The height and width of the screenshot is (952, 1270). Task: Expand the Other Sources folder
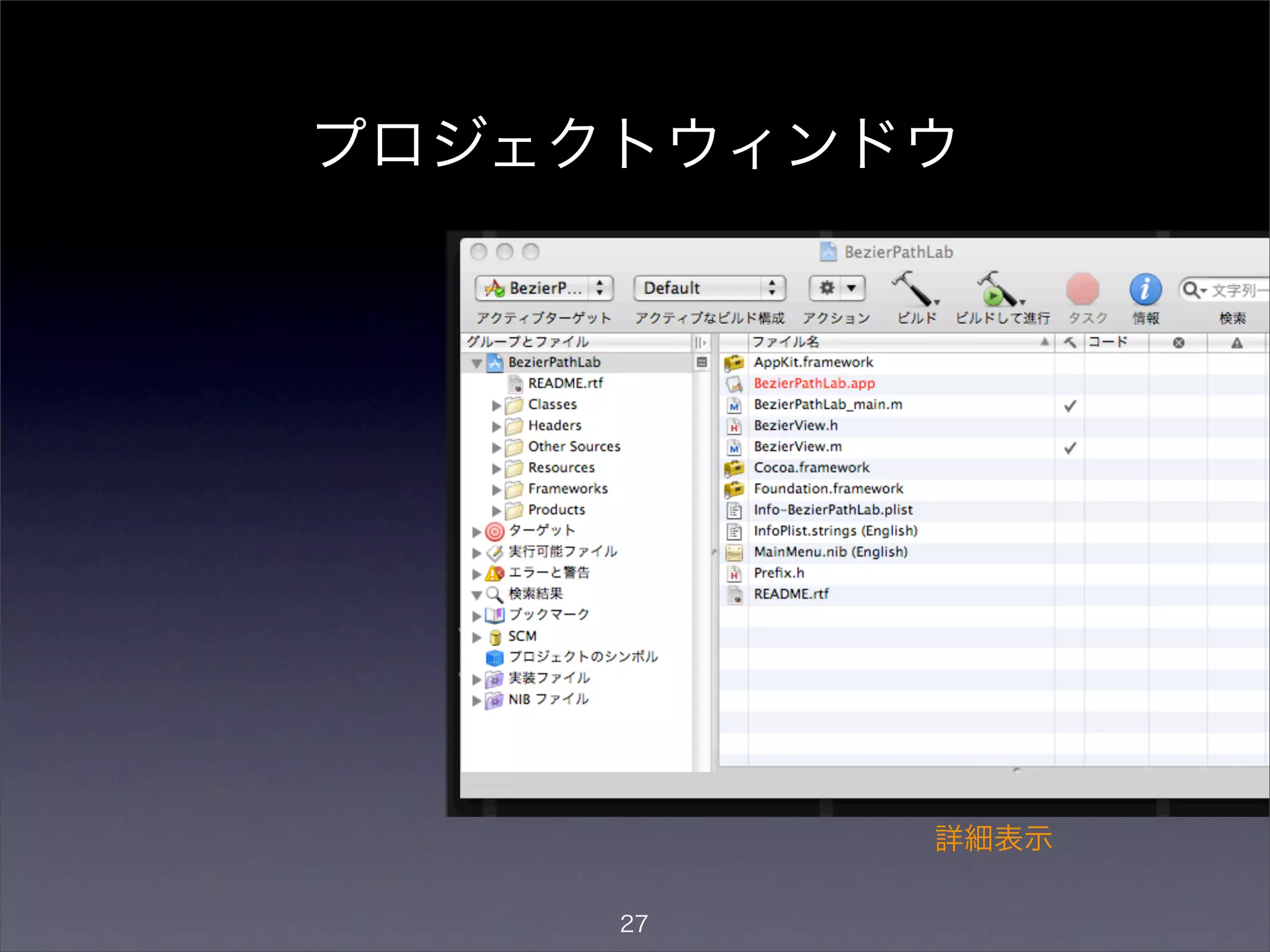[496, 447]
